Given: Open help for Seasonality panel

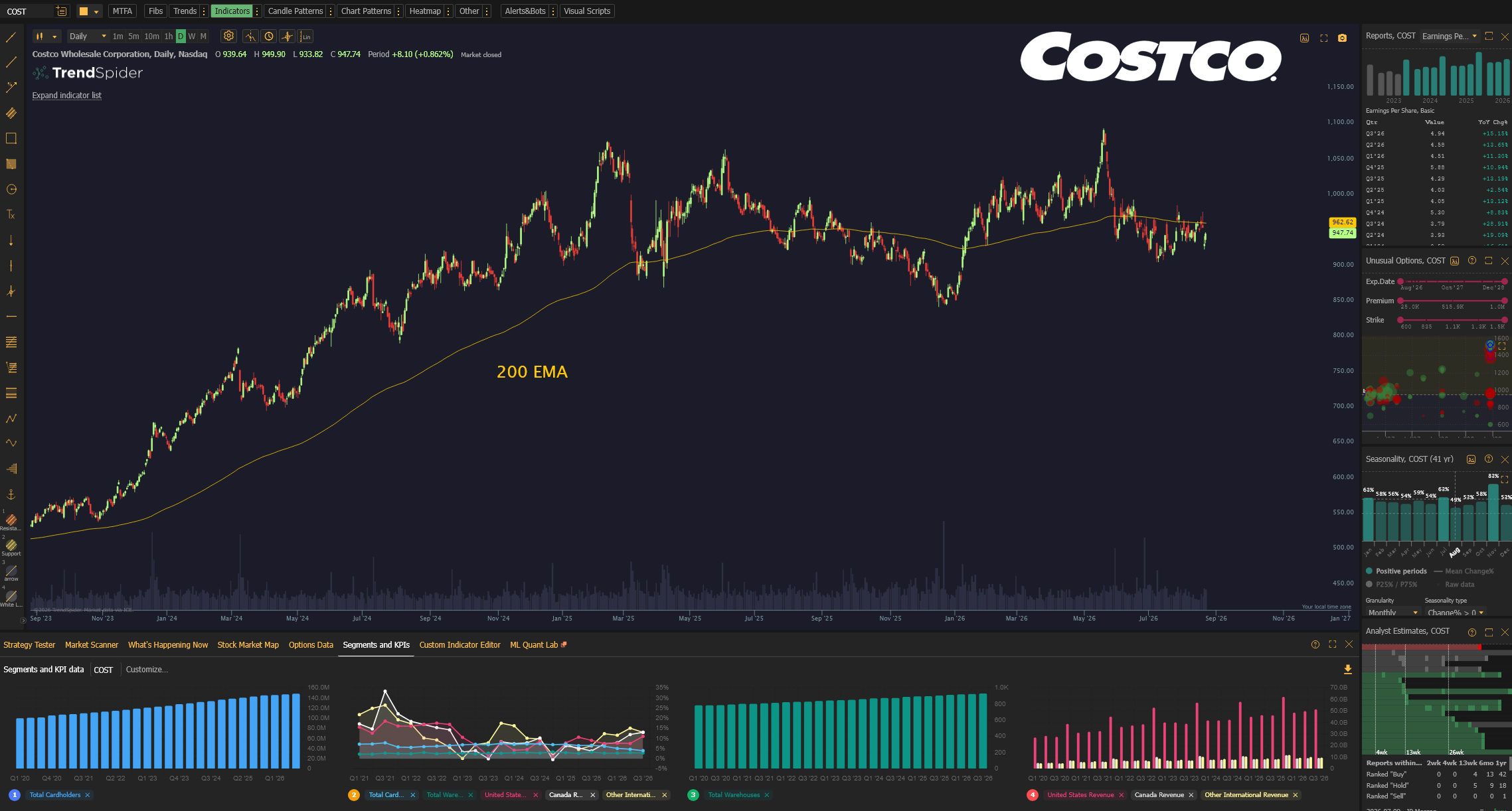Looking at the screenshot, I should click(1489, 459).
